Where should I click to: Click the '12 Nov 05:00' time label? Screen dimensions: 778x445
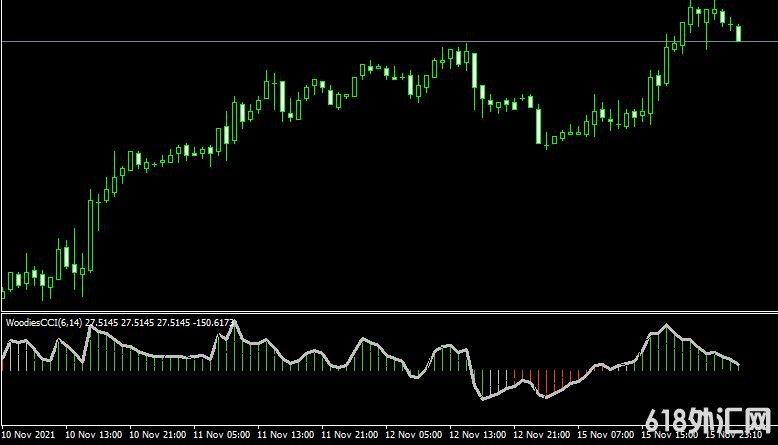coord(413,435)
